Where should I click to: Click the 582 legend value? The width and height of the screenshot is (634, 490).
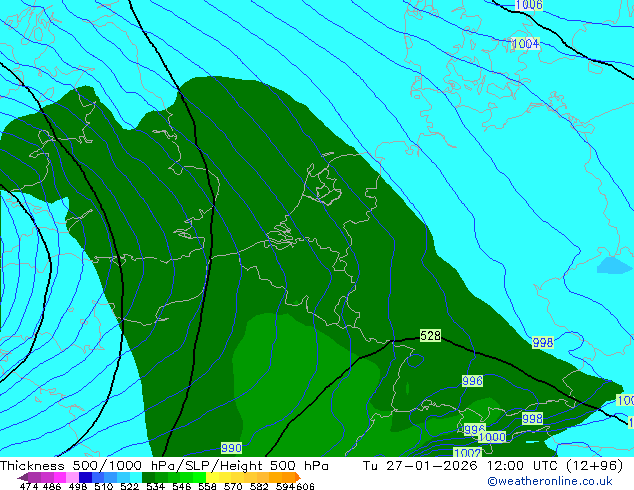tap(259, 486)
